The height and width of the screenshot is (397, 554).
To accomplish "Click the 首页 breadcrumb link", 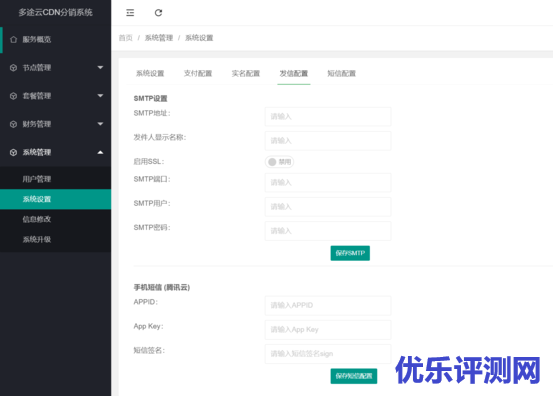I will (x=126, y=38).
